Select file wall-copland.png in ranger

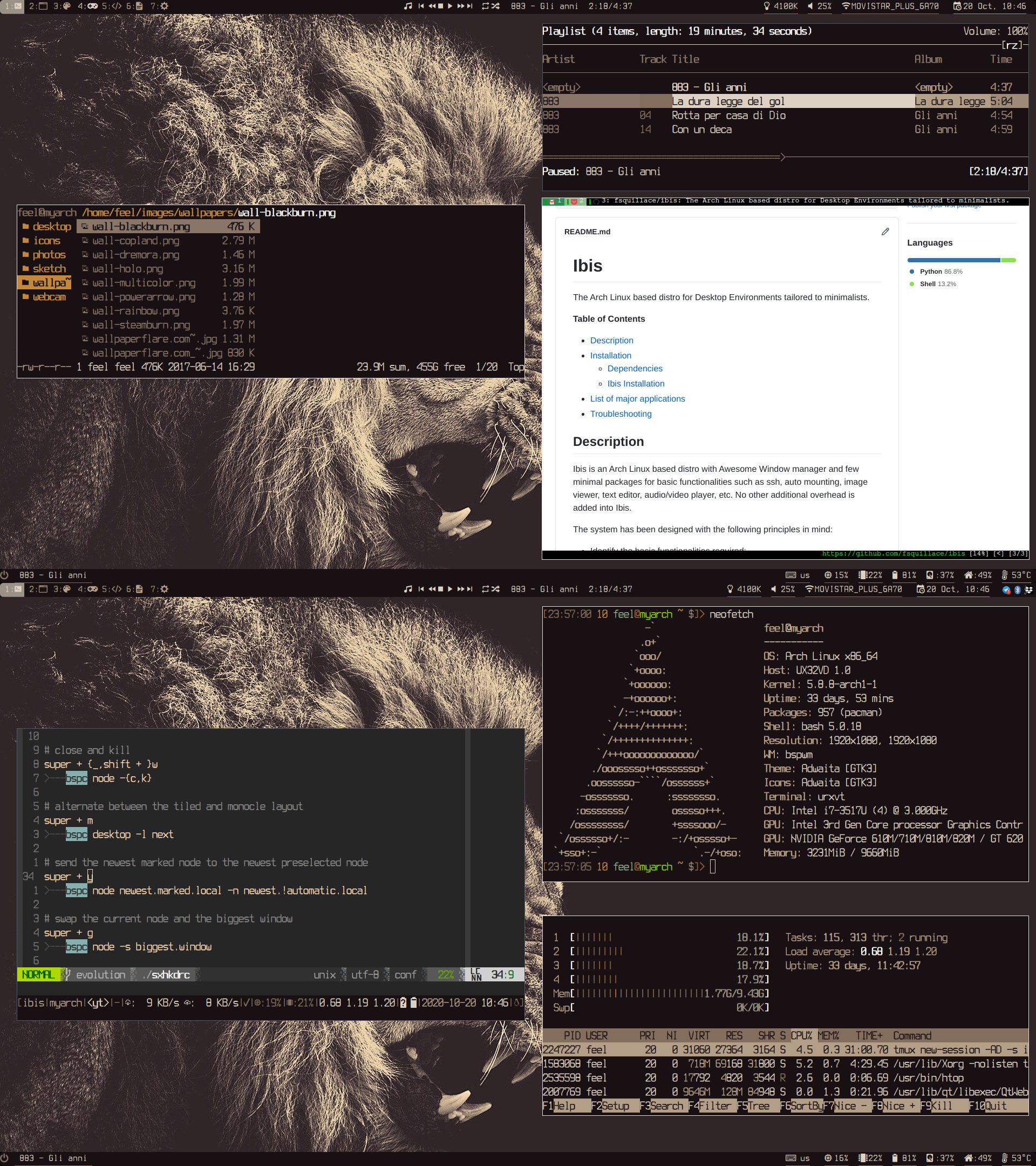(x=168, y=241)
